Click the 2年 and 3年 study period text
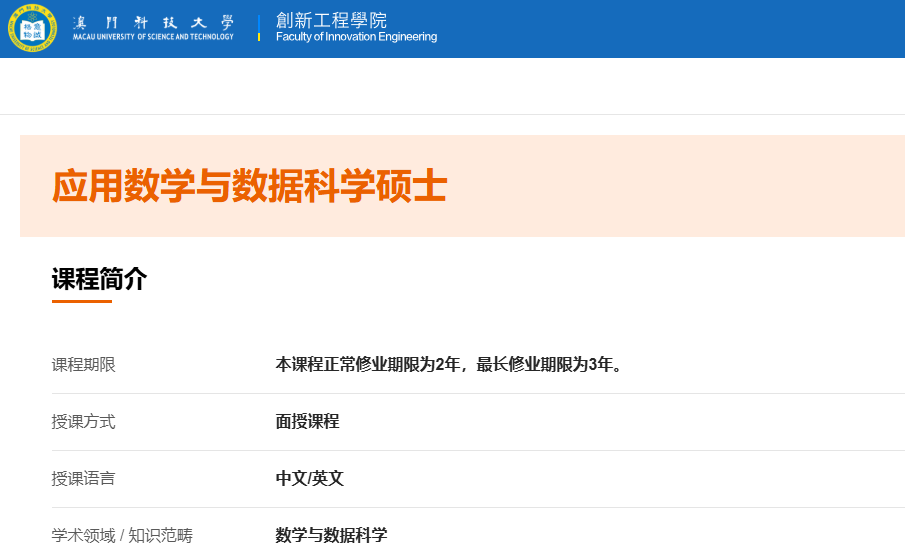This screenshot has width=905, height=560. 451,365
